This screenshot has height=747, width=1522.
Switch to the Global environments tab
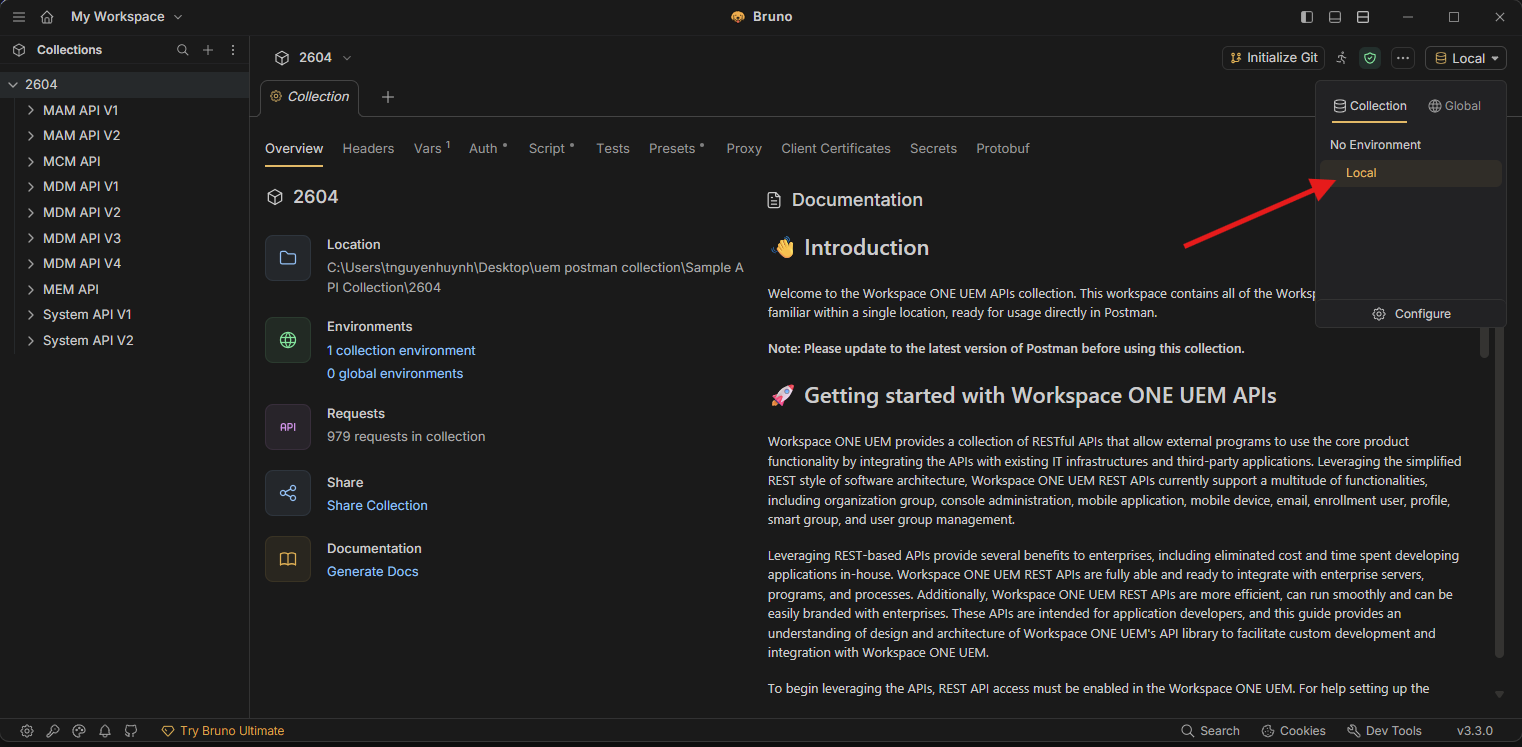[x=1454, y=106]
